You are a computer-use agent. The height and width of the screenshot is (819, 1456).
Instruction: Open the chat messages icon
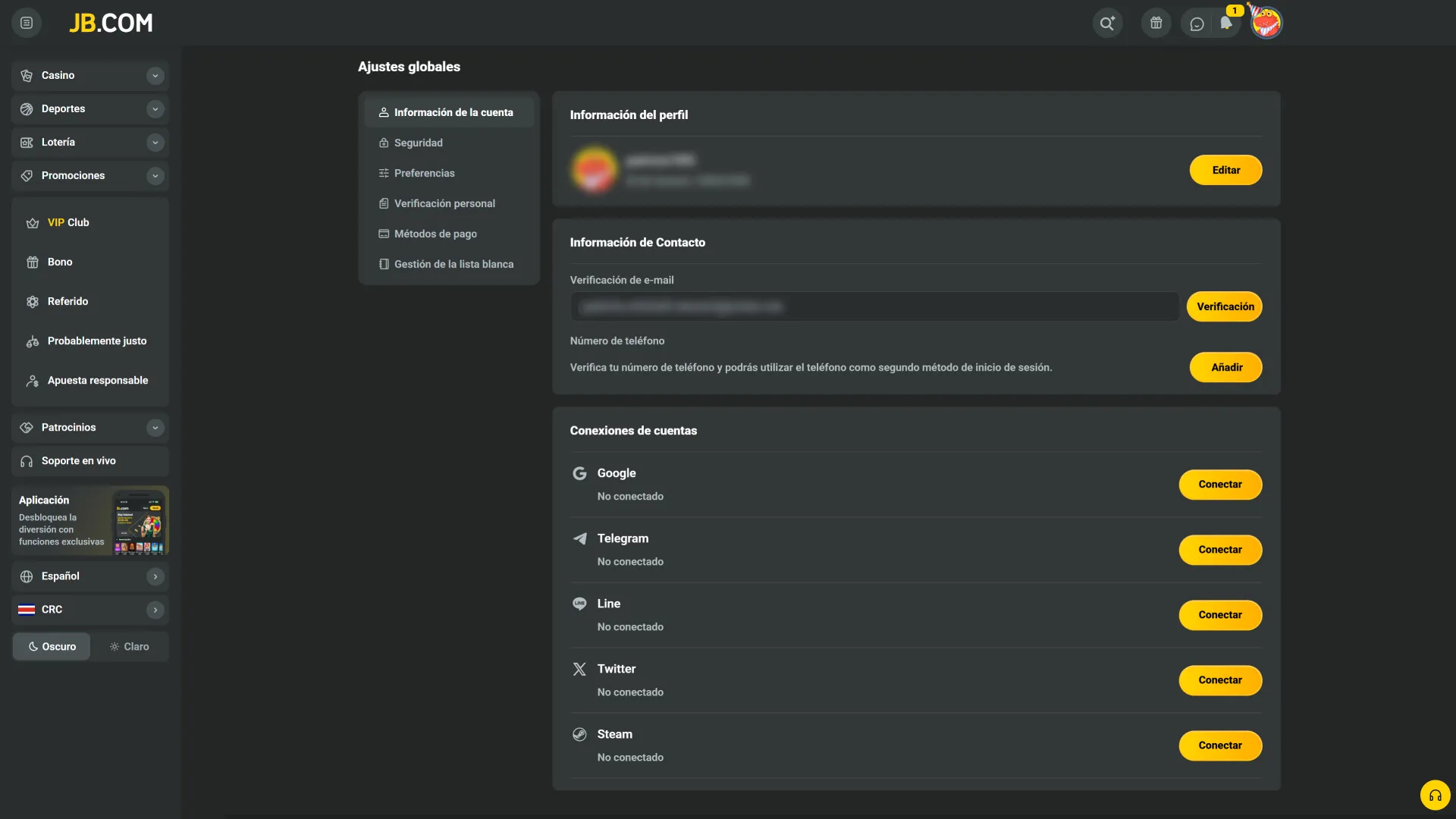click(1197, 24)
